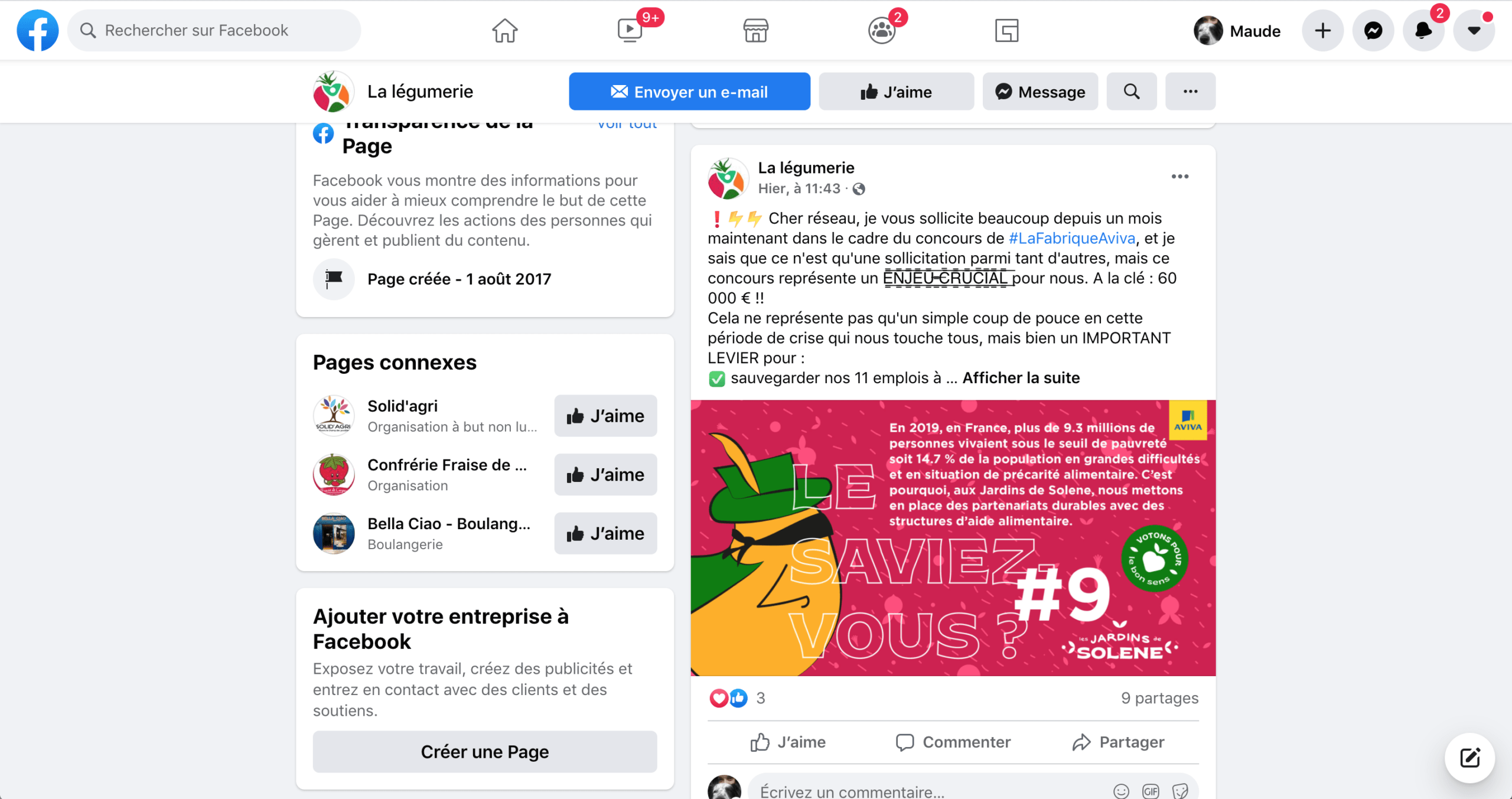This screenshot has height=799, width=1512.
Task: Open the Marketplace storefront icon
Action: (x=755, y=31)
